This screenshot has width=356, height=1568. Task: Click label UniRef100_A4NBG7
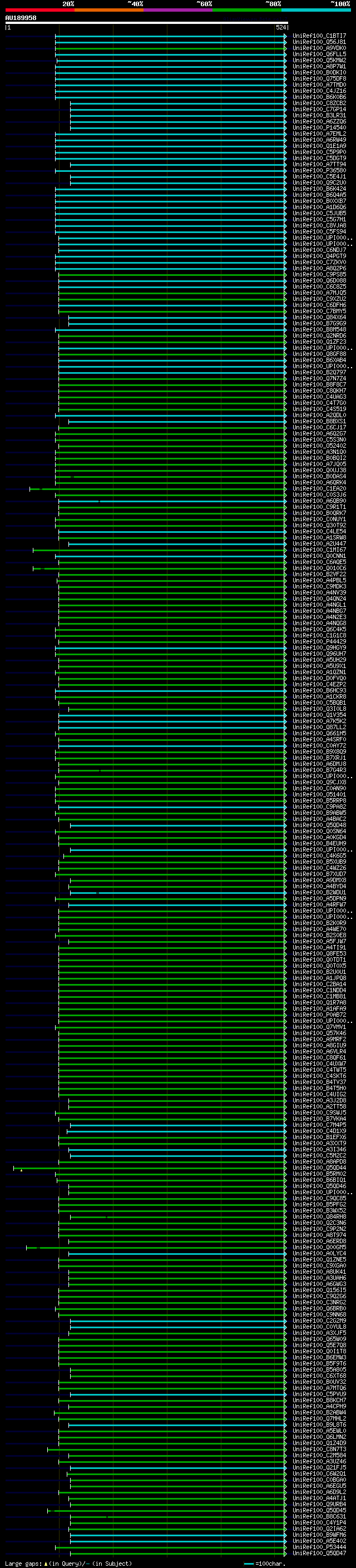click(x=319, y=611)
